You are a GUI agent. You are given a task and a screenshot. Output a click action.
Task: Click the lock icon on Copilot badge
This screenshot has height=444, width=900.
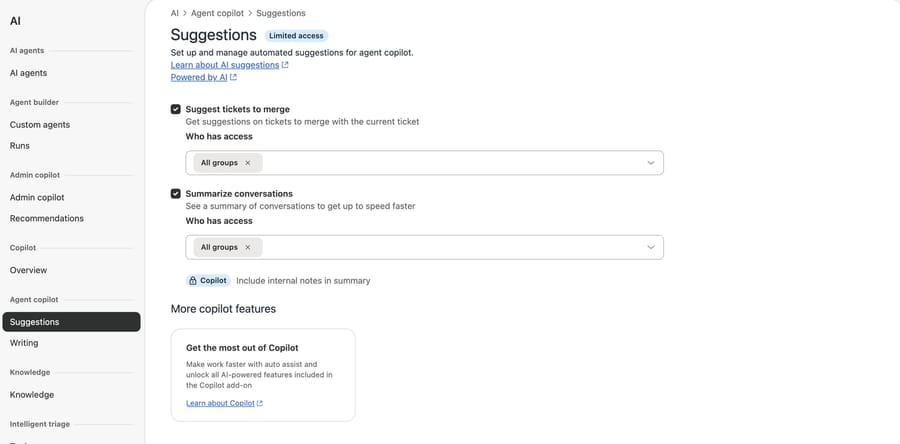click(x=193, y=281)
